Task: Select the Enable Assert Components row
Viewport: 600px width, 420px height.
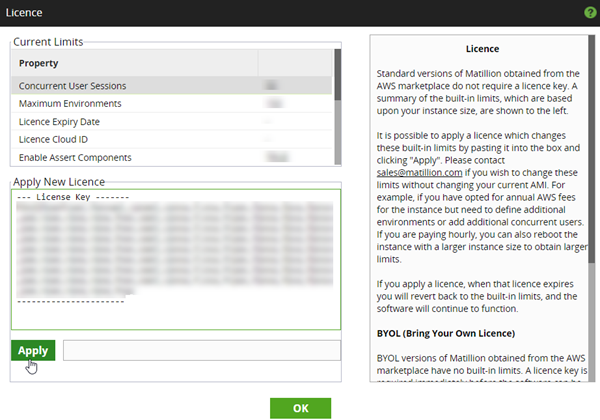Action: coord(171,157)
